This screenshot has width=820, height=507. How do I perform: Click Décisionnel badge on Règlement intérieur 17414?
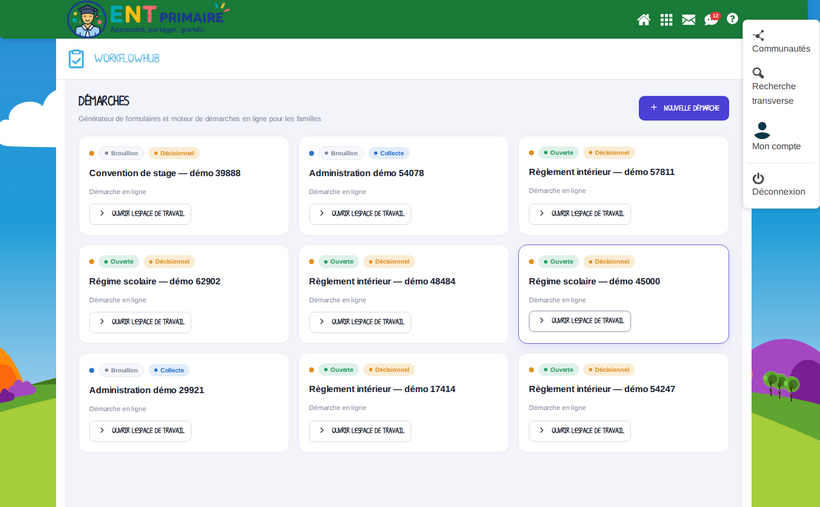pos(389,370)
